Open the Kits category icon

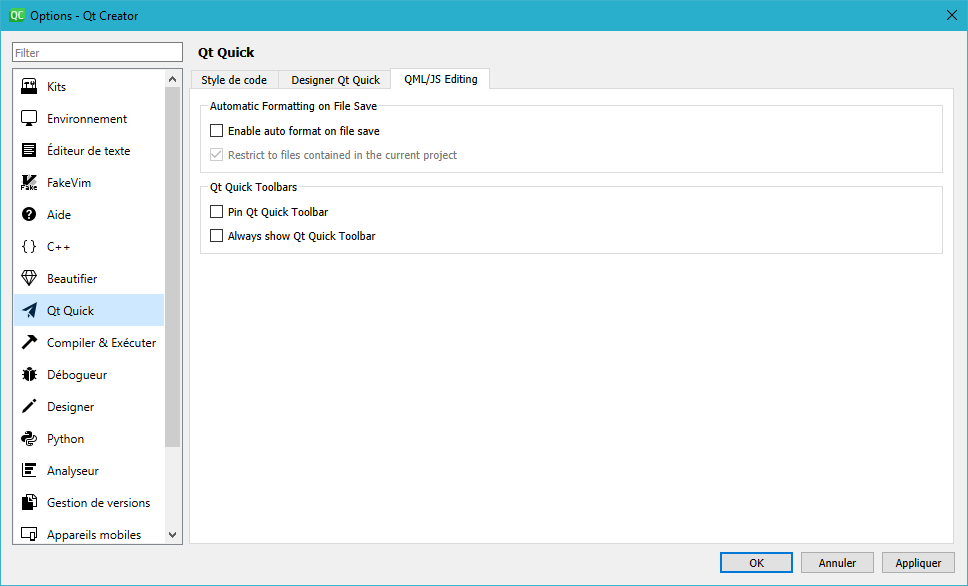point(29,86)
